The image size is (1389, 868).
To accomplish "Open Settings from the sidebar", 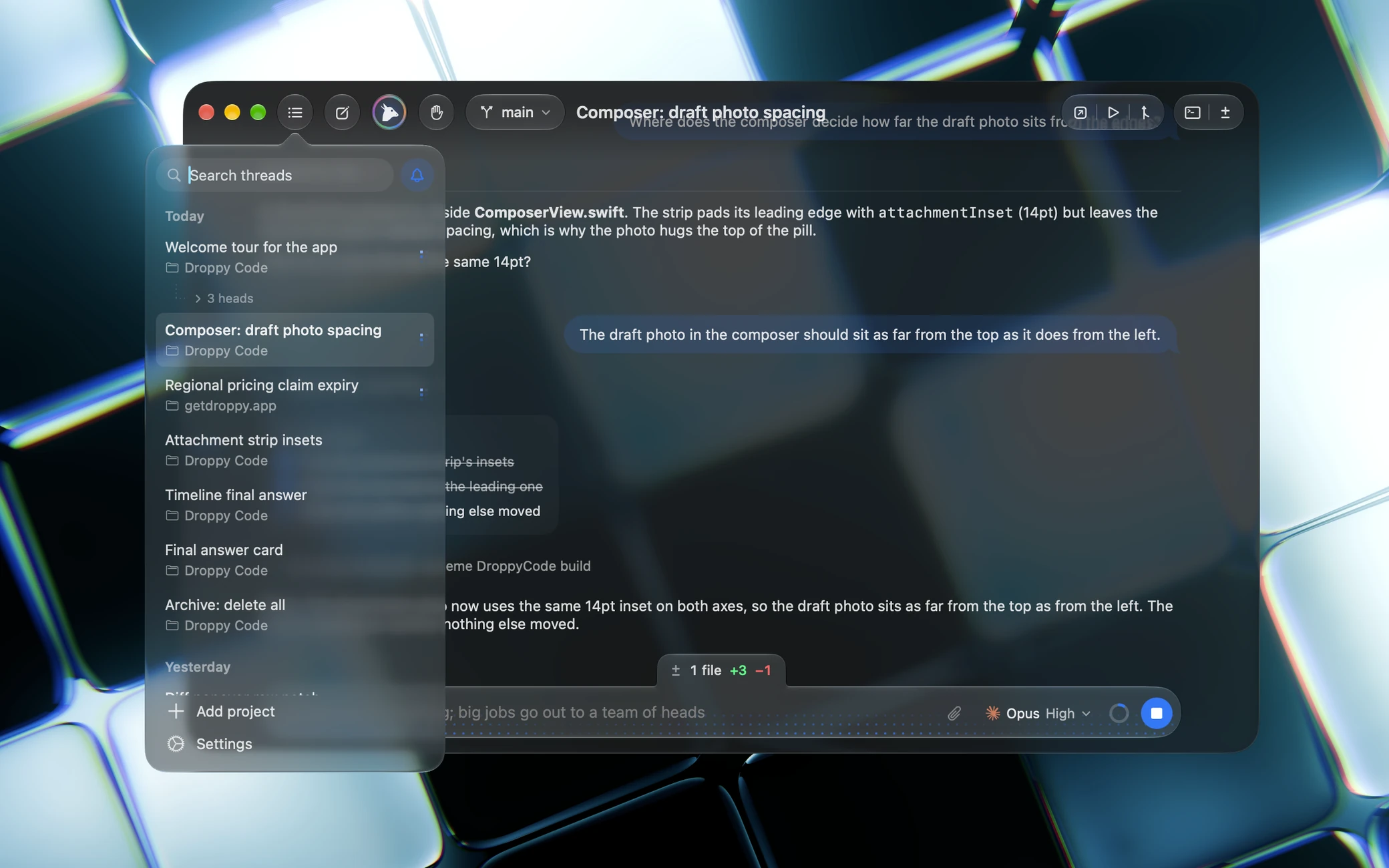I will pos(209,744).
